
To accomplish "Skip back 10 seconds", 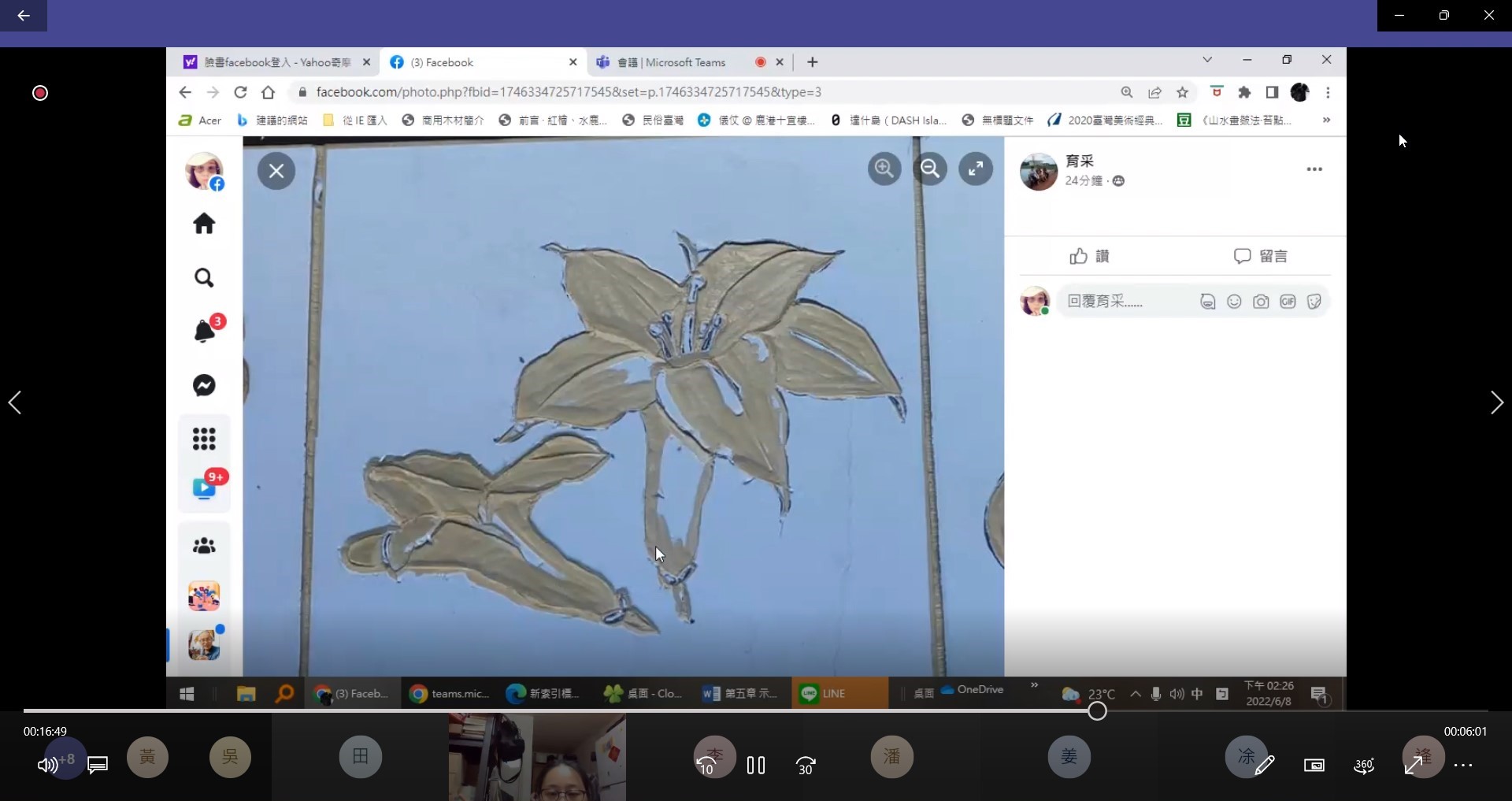I will click(707, 765).
